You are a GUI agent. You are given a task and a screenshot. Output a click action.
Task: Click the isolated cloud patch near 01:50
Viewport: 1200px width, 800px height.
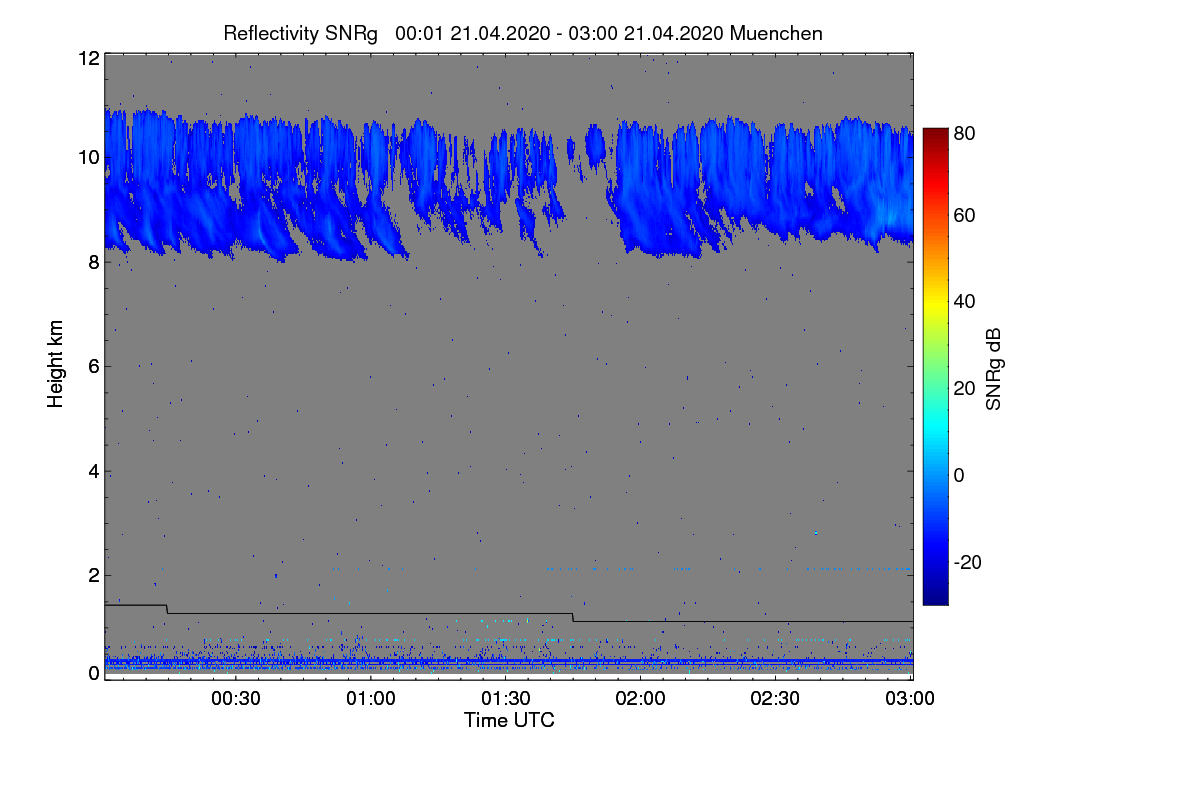point(596,146)
